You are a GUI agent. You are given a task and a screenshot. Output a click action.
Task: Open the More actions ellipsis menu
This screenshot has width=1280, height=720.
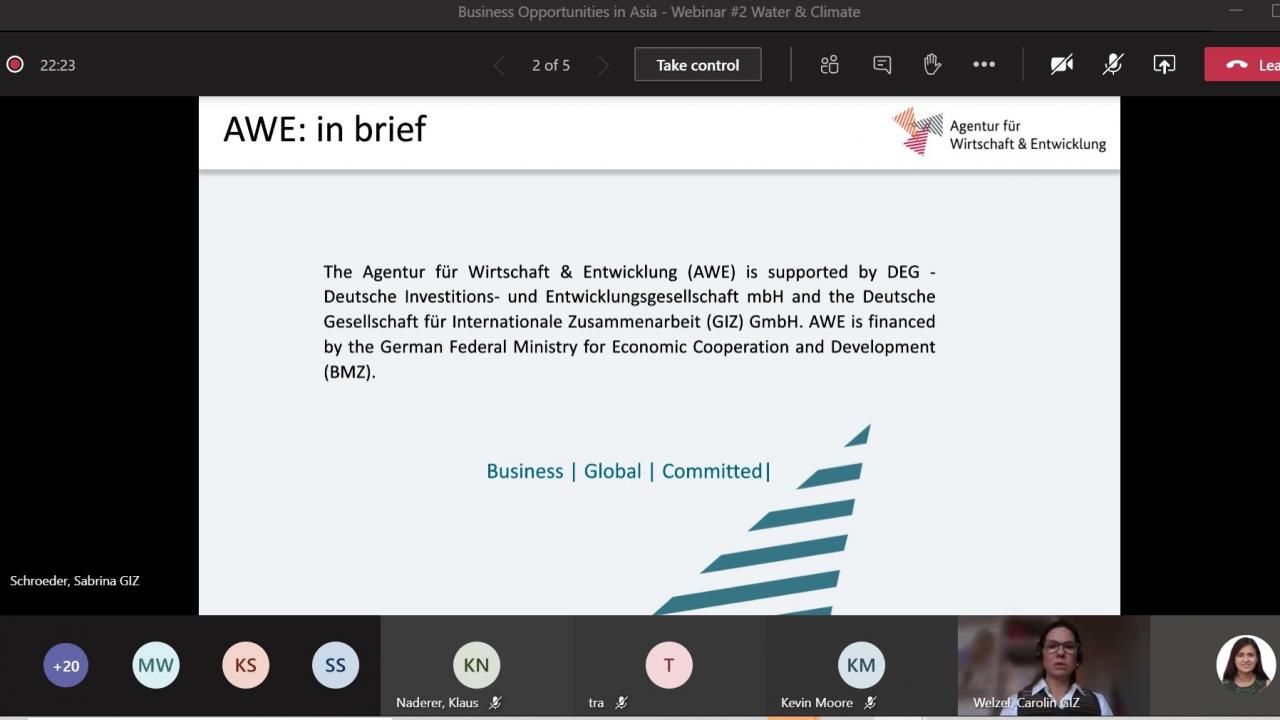click(x=984, y=65)
